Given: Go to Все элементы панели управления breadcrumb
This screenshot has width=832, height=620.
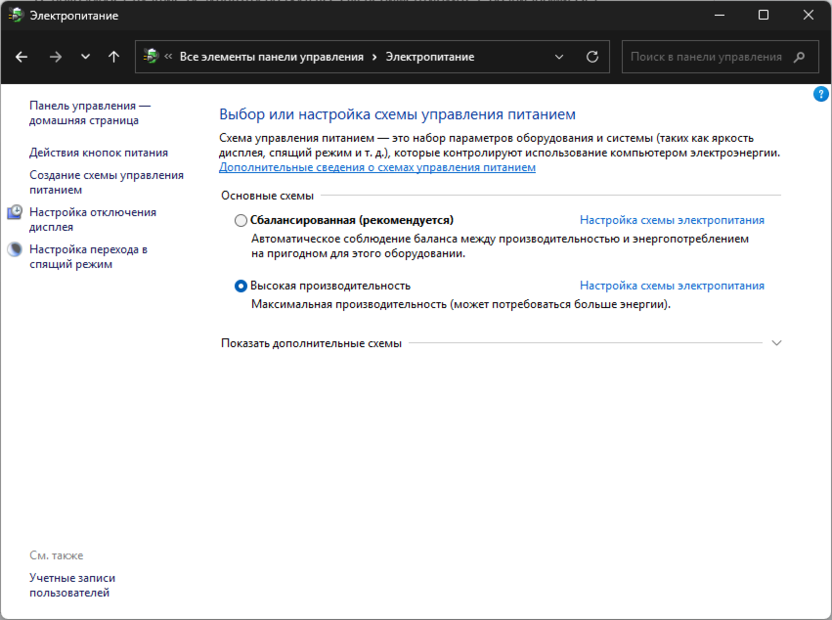Looking at the screenshot, I should pyautogui.click(x=271, y=57).
